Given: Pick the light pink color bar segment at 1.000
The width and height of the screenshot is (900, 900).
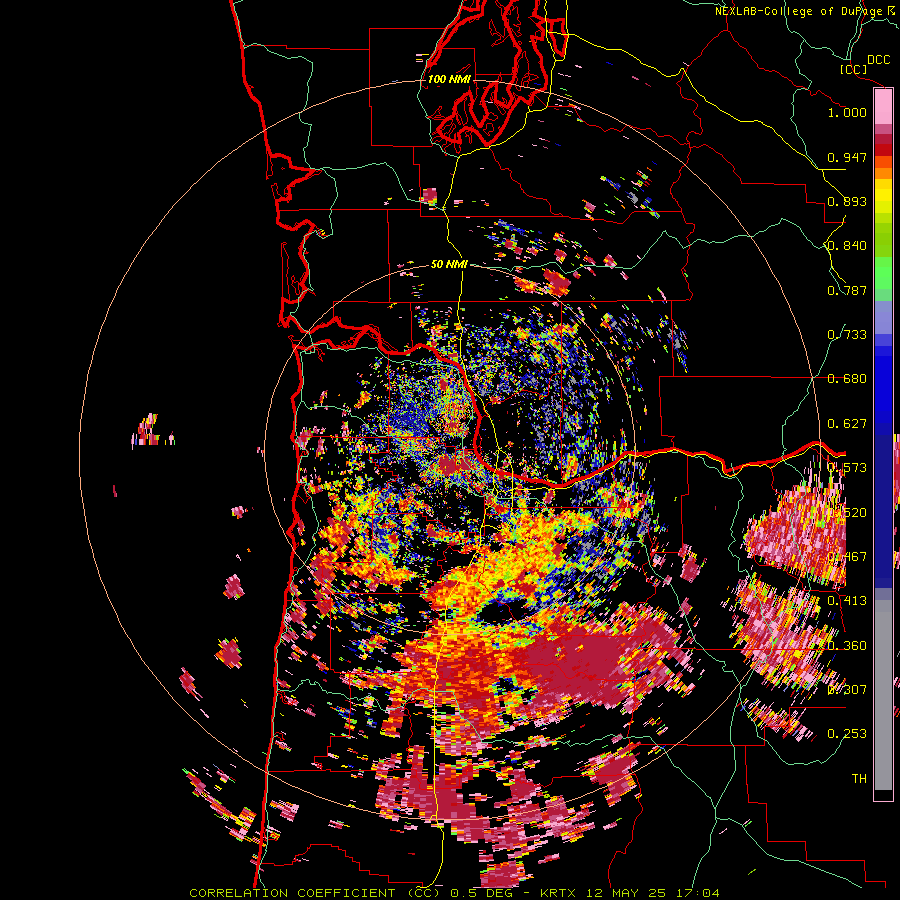Looking at the screenshot, I should (x=883, y=107).
